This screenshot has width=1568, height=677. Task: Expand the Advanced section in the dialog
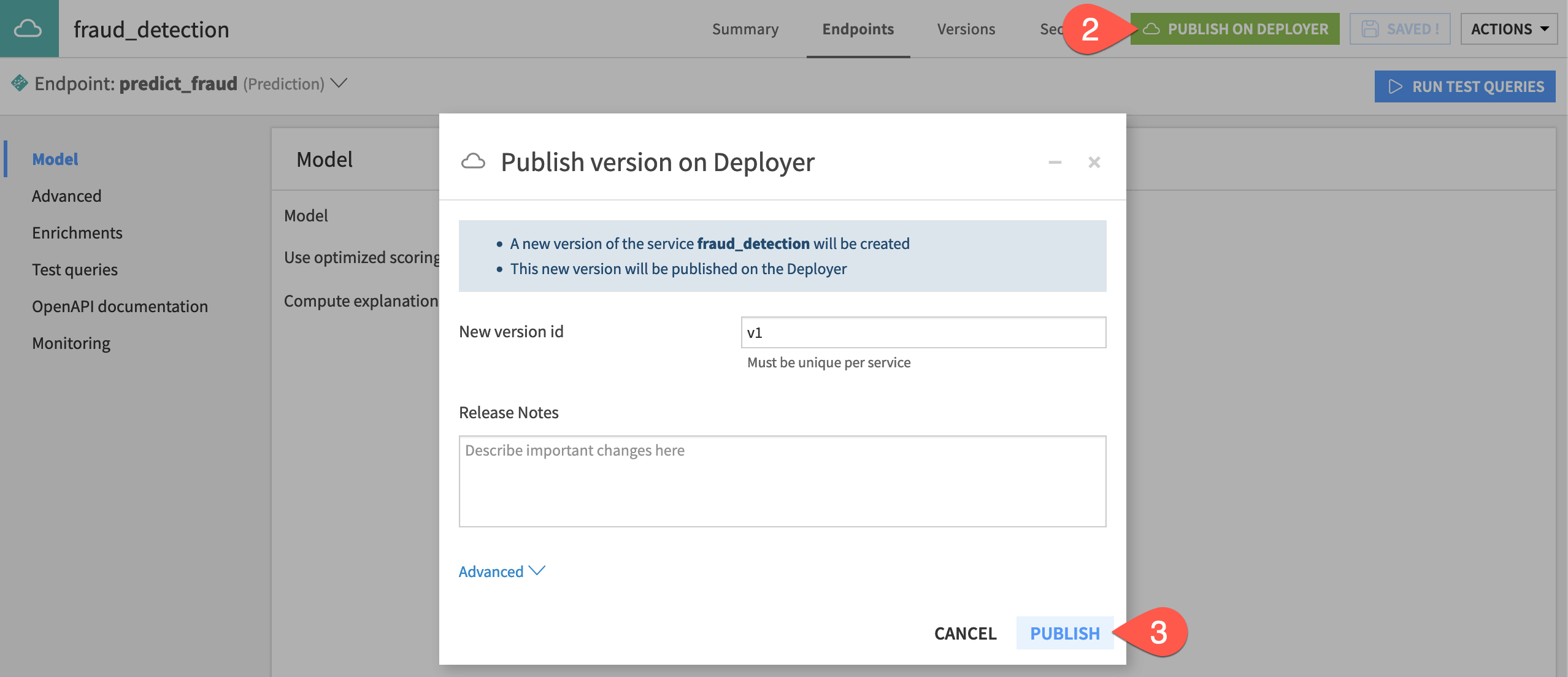click(502, 571)
